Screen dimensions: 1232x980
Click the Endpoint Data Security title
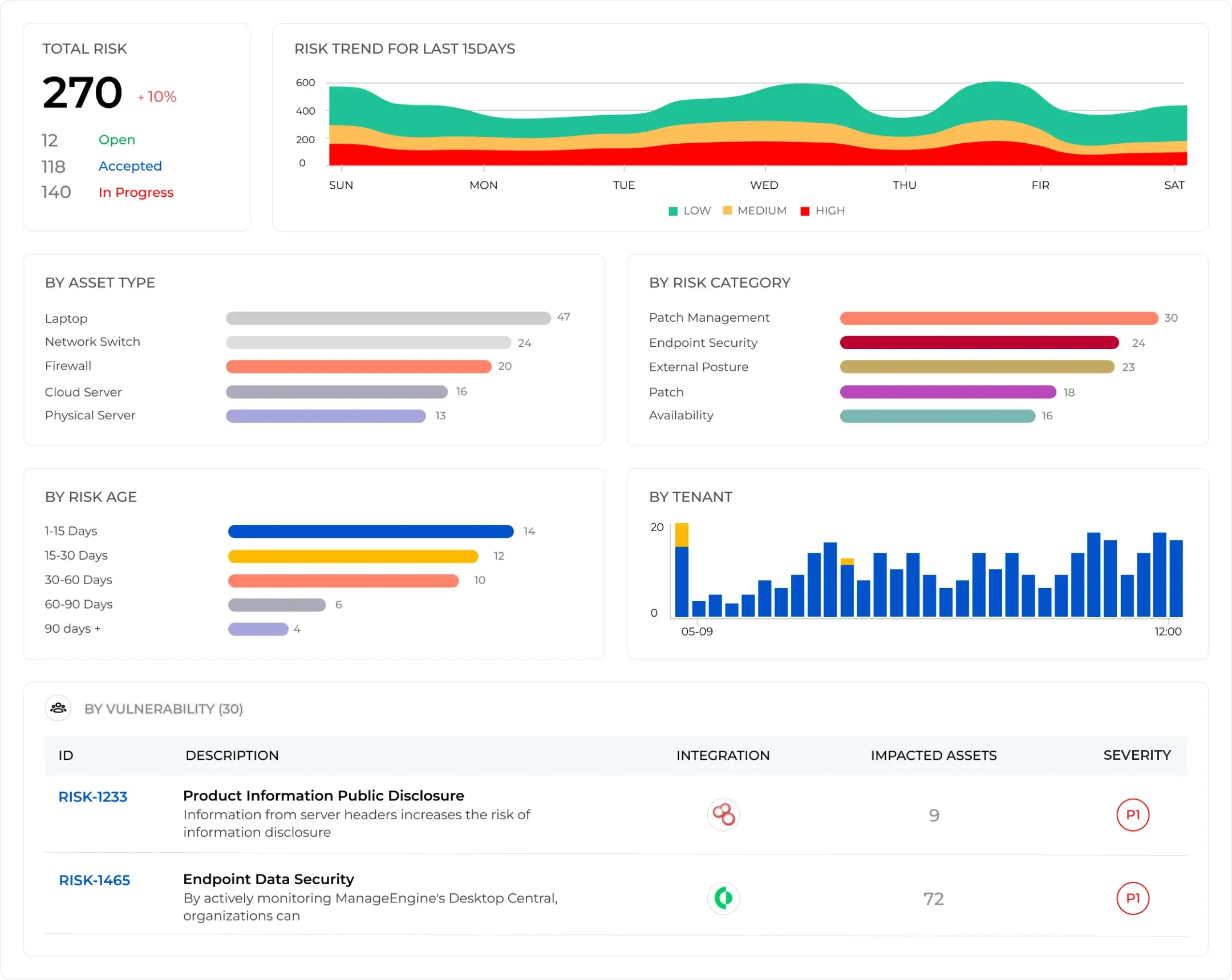tap(269, 879)
